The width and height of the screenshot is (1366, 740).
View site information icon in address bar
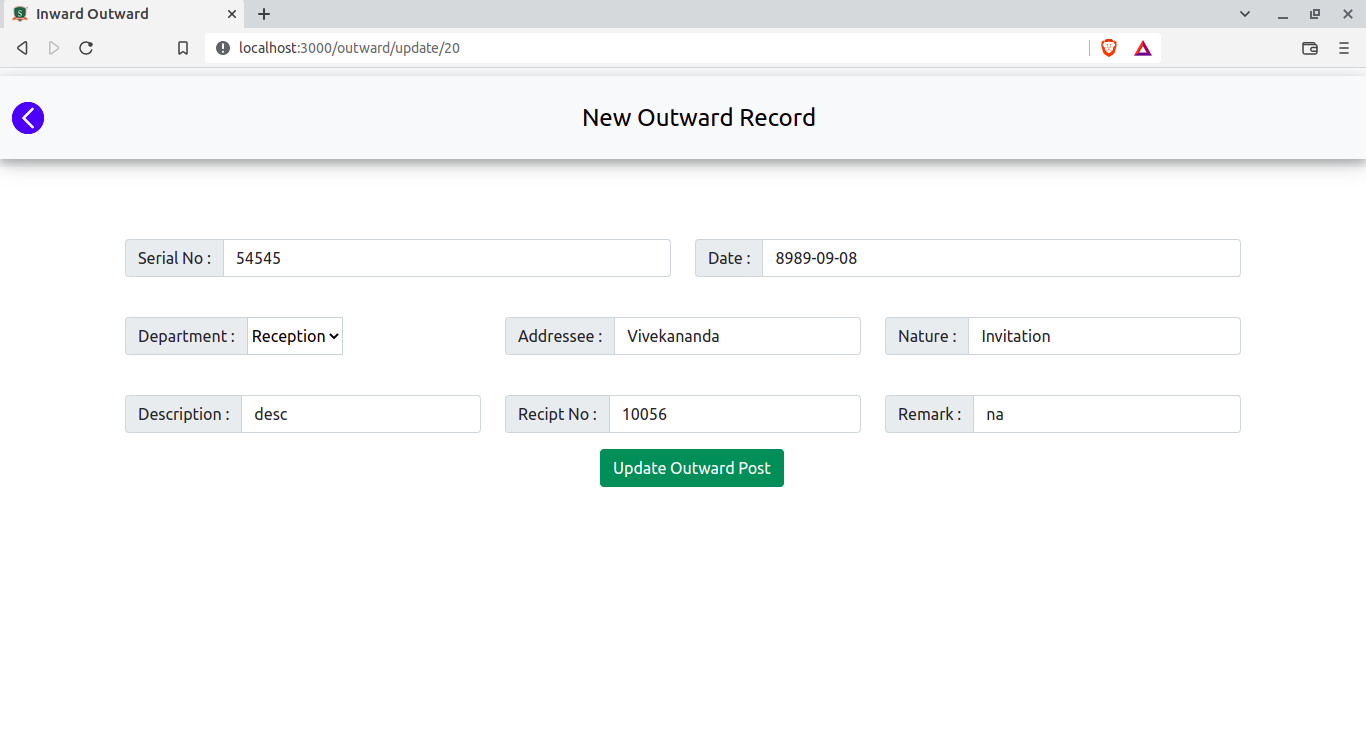(222, 48)
